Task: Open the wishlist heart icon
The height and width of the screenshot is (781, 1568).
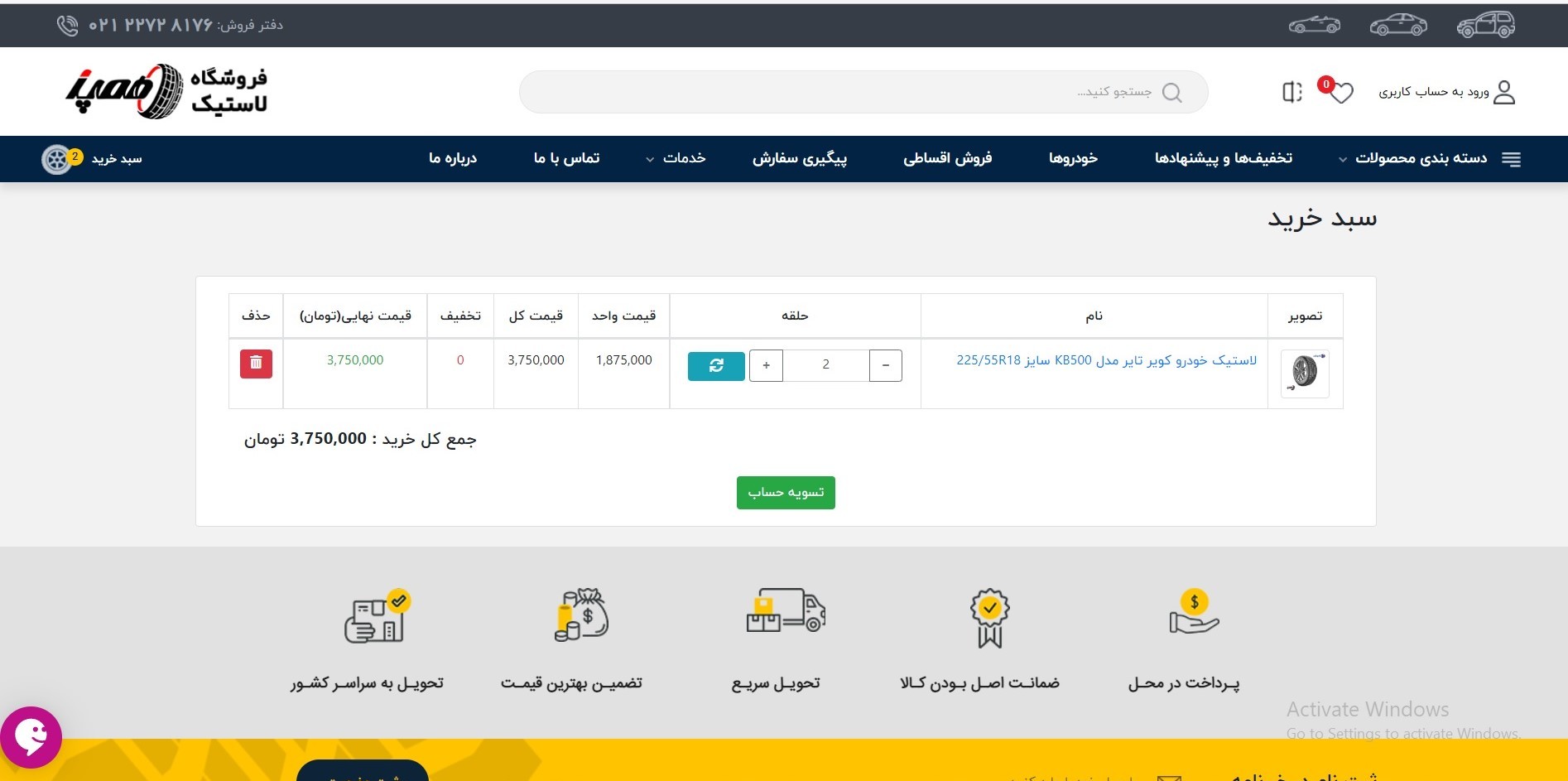Action: click(1341, 93)
